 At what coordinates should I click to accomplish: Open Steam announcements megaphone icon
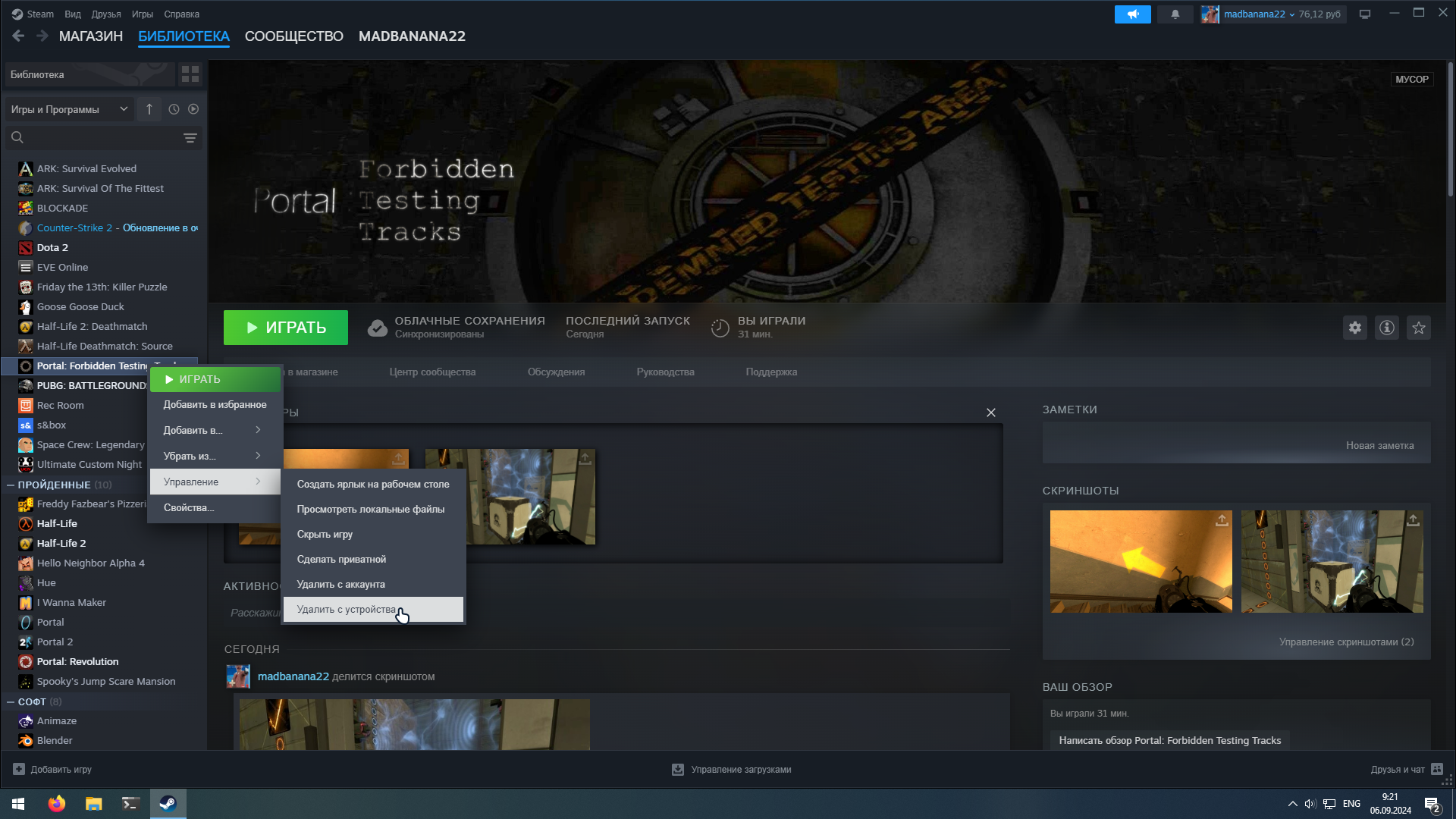point(1132,14)
